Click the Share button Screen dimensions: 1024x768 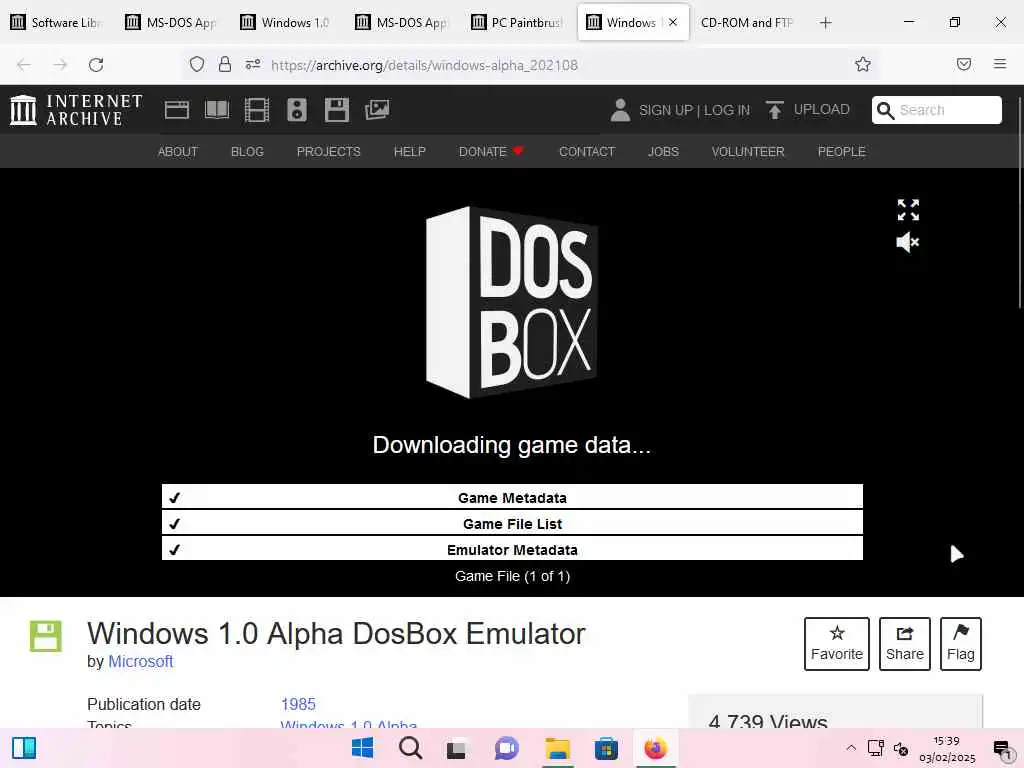904,644
